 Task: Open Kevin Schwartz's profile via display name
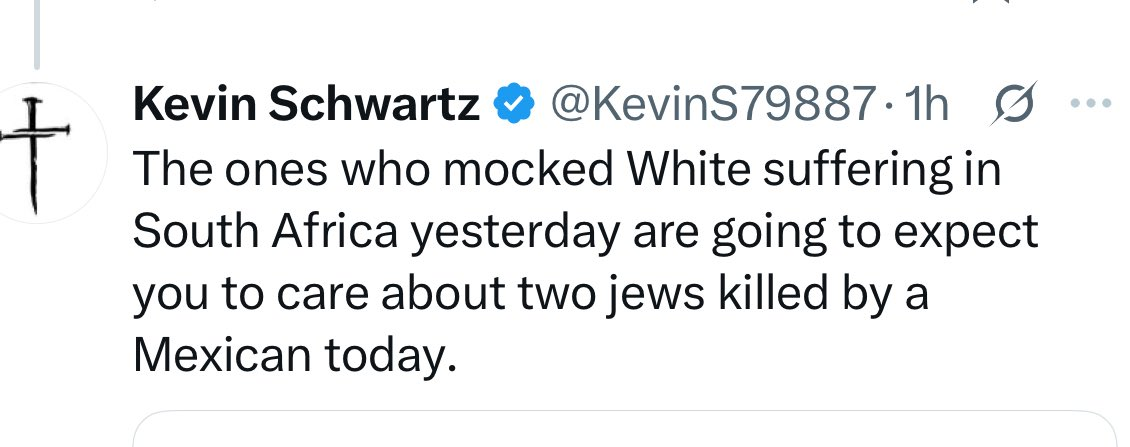pos(306,104)
